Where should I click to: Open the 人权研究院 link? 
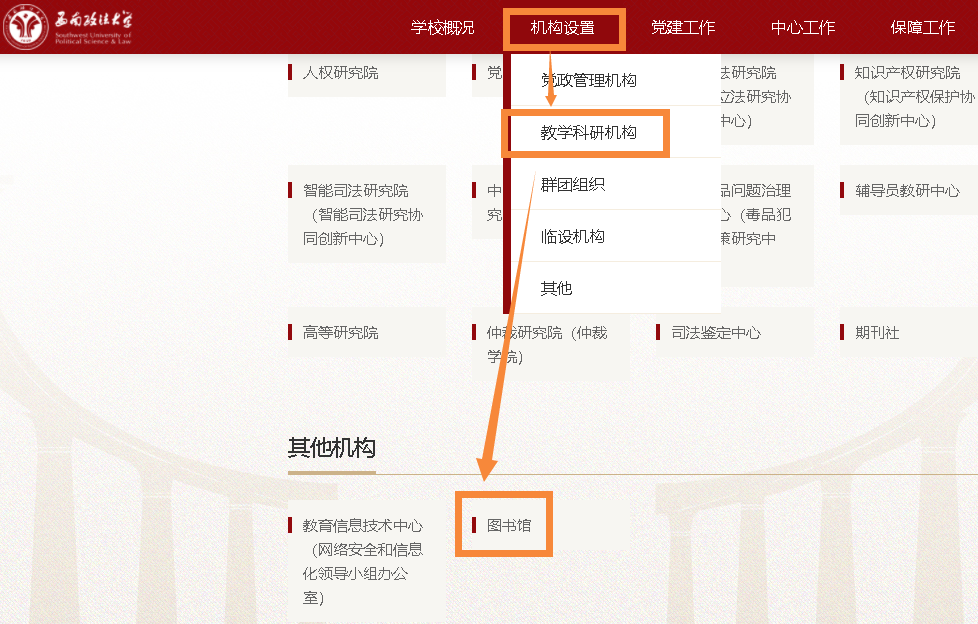pos(341,72)
